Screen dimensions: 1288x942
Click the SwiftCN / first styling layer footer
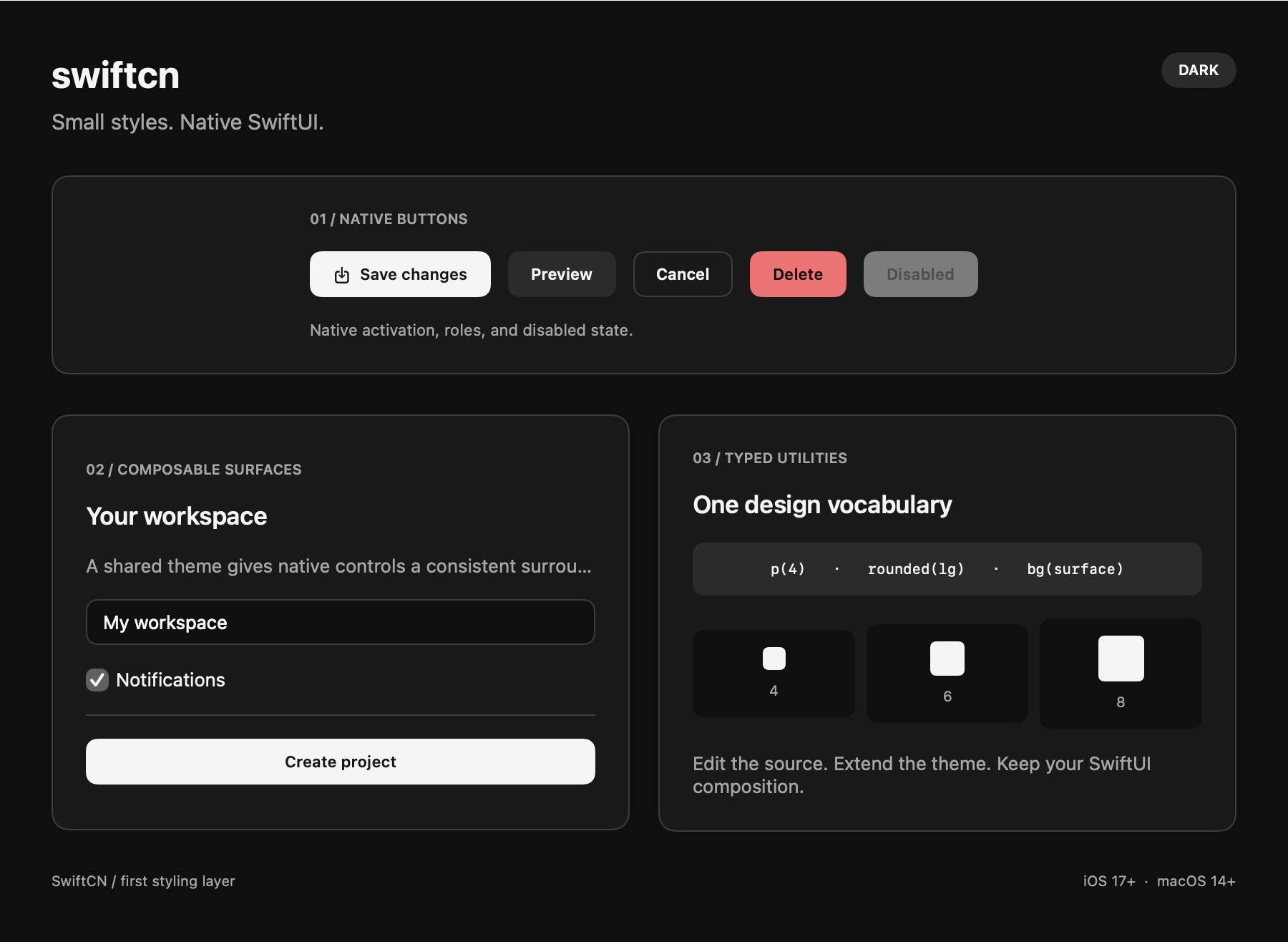[x=143, y=881]
